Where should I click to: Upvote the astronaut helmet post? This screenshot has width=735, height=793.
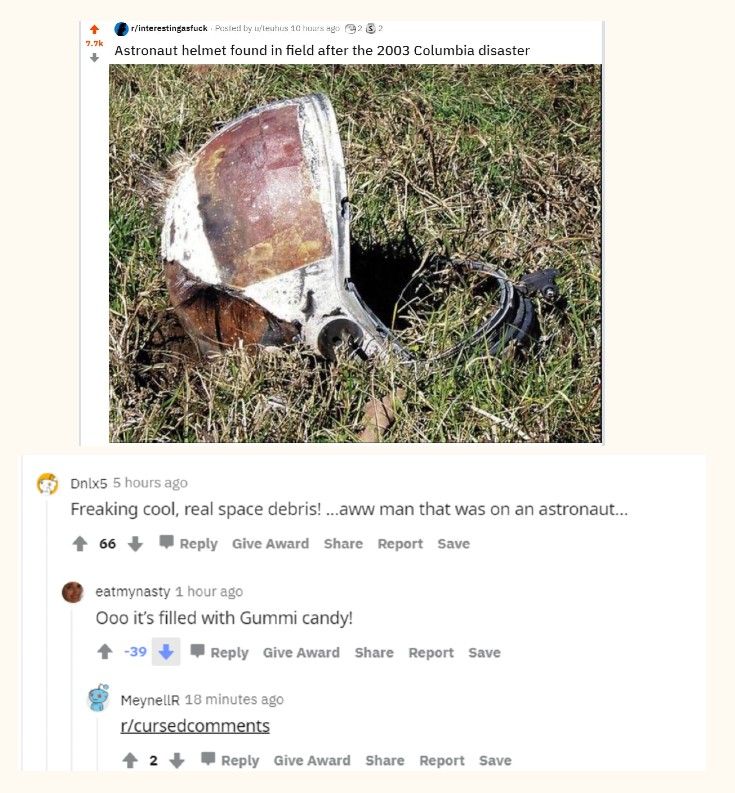click(94, 29)
